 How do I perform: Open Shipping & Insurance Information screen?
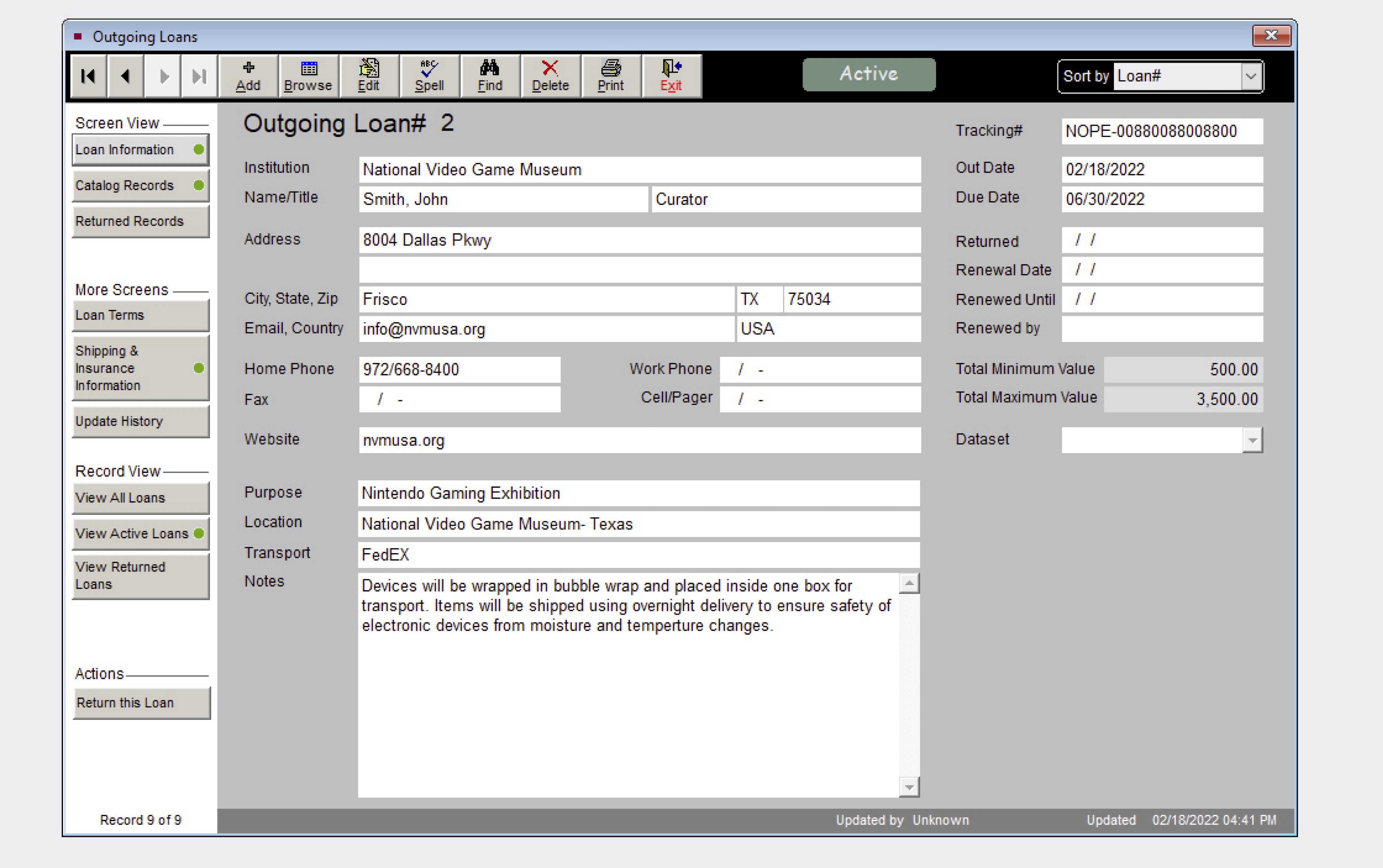pos(140,368)
